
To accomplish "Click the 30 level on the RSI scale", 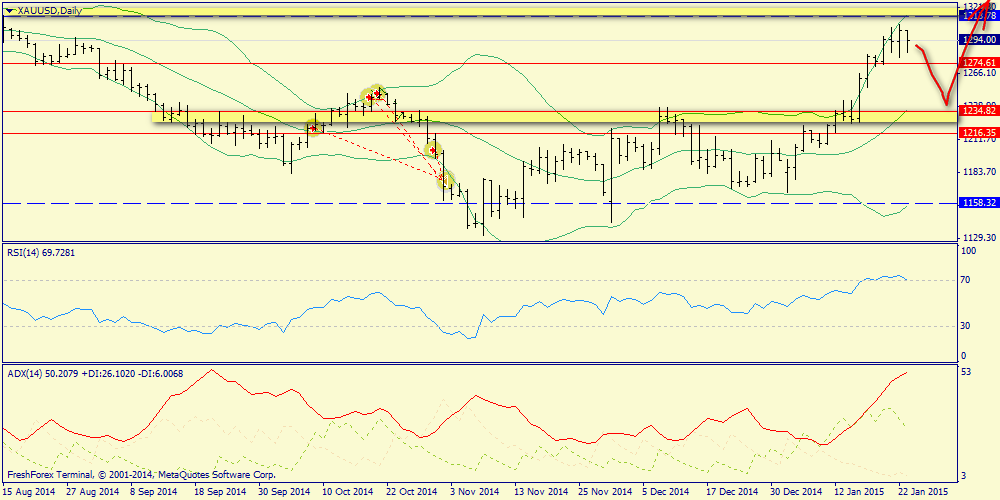I will pos(966,326).
